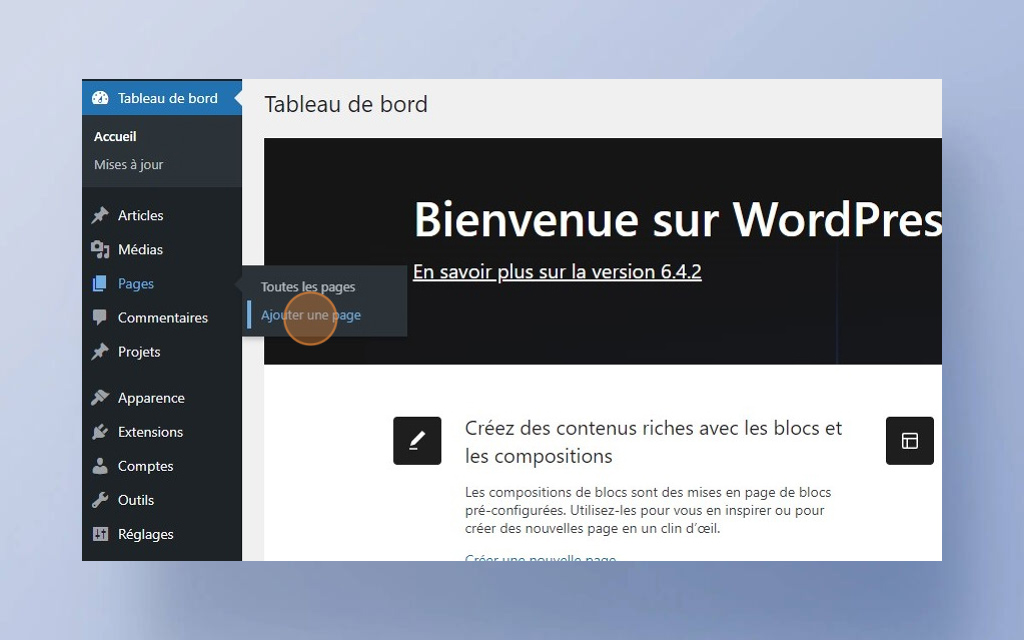The width and height of the screenshot is (1024, 640).
Task: Follow En savoir plus sur la version 6.4.2
Action: point(557,272)
